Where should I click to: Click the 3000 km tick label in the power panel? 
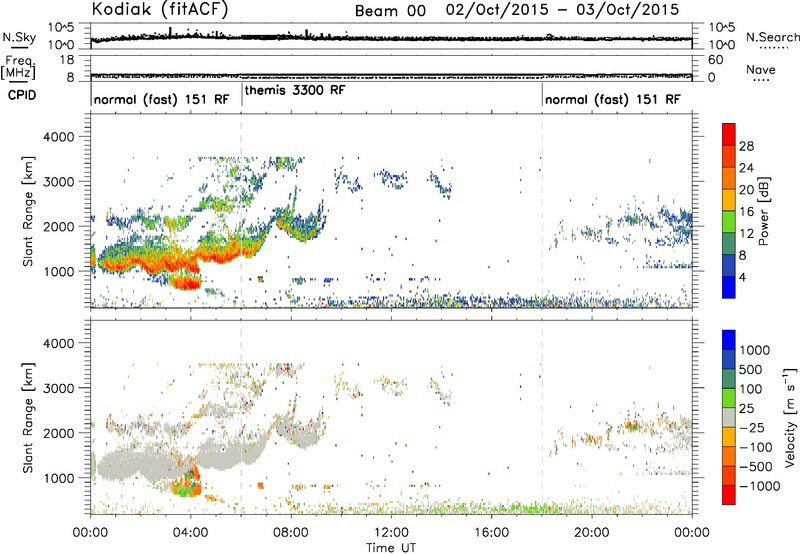pos(59,182)
